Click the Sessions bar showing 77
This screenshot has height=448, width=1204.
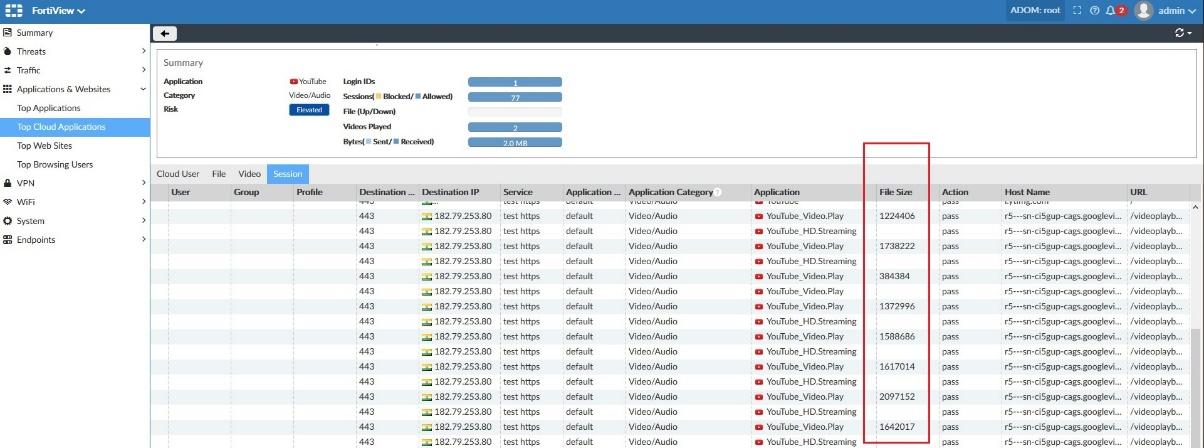[x=515, y=97]
